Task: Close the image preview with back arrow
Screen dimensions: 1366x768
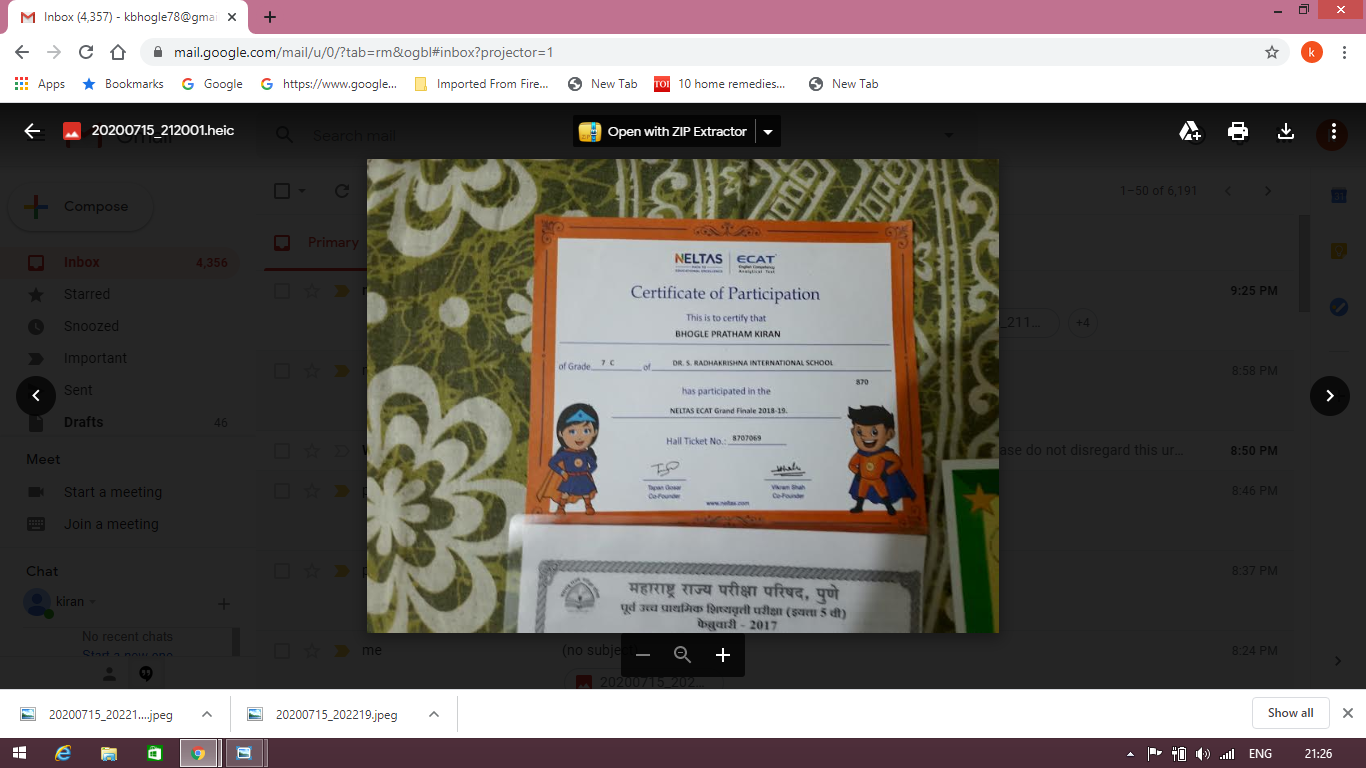Action: (x=32, y=131)
